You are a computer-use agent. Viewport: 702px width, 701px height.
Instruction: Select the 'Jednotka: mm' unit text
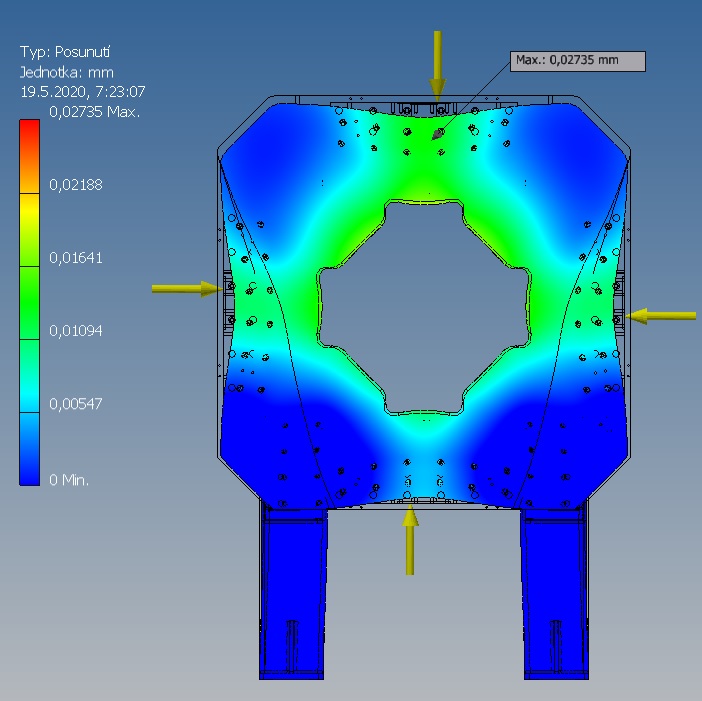tap(67, 73)
